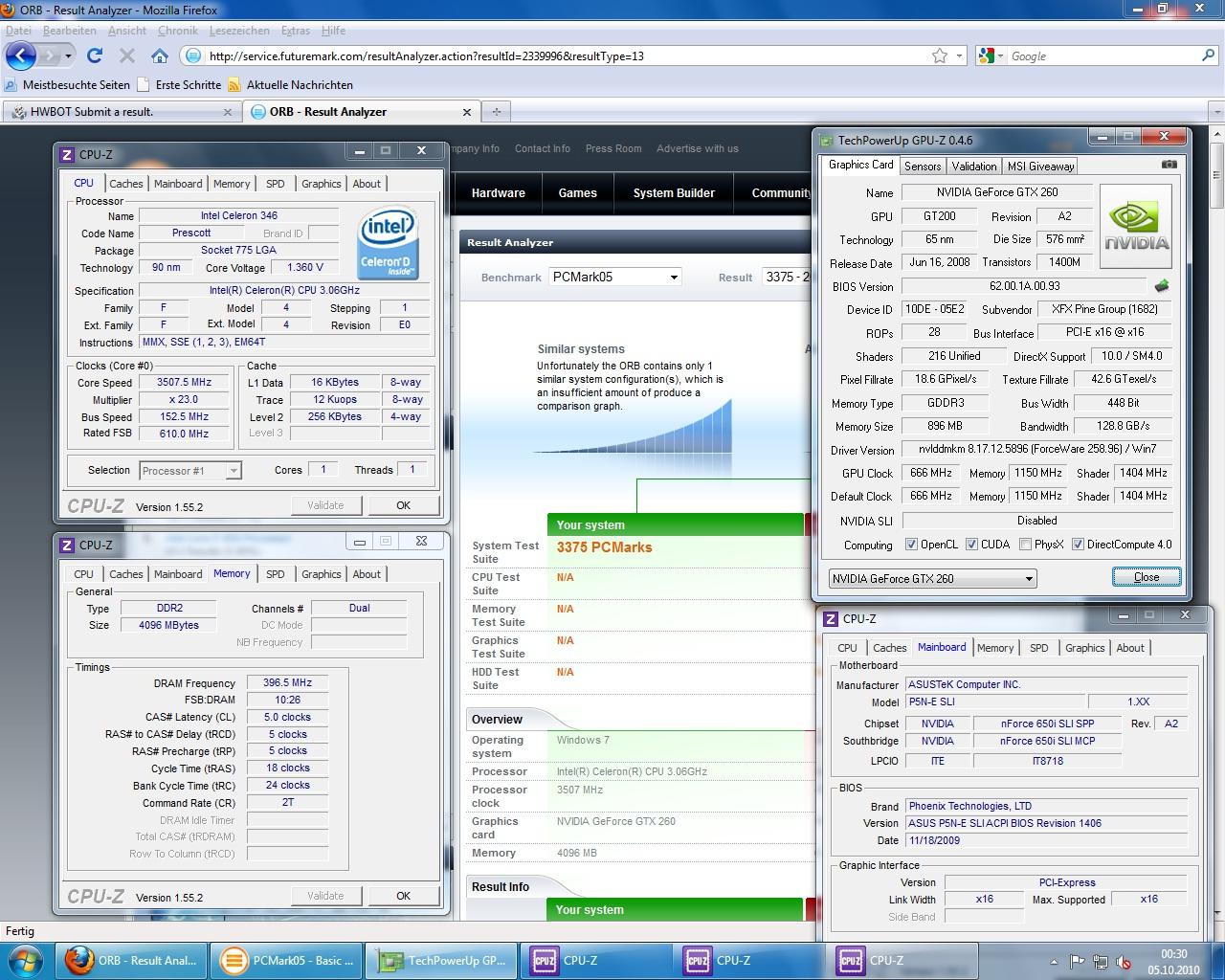Click the Firefox forward navigation button

(50, 56)
